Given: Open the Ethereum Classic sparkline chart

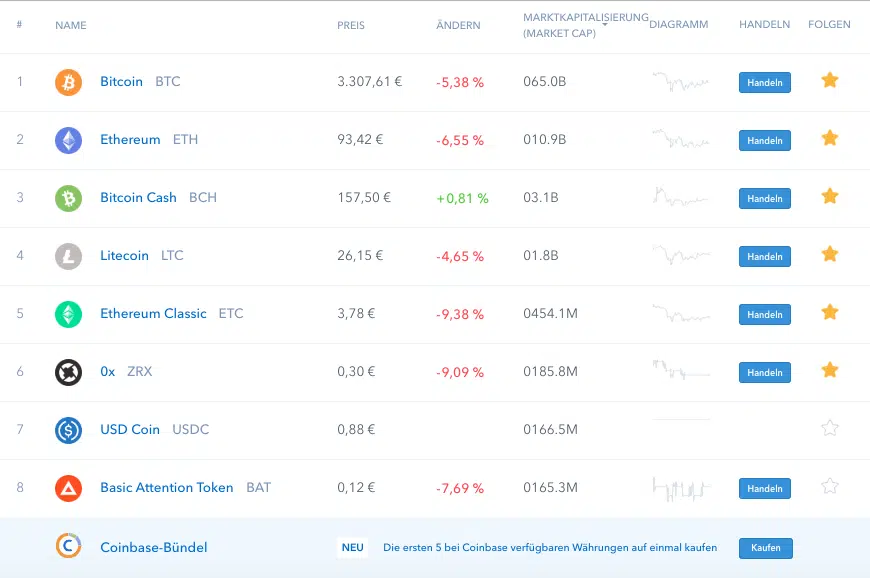Looking at the screenshot, I should click(x=681, y=313).
